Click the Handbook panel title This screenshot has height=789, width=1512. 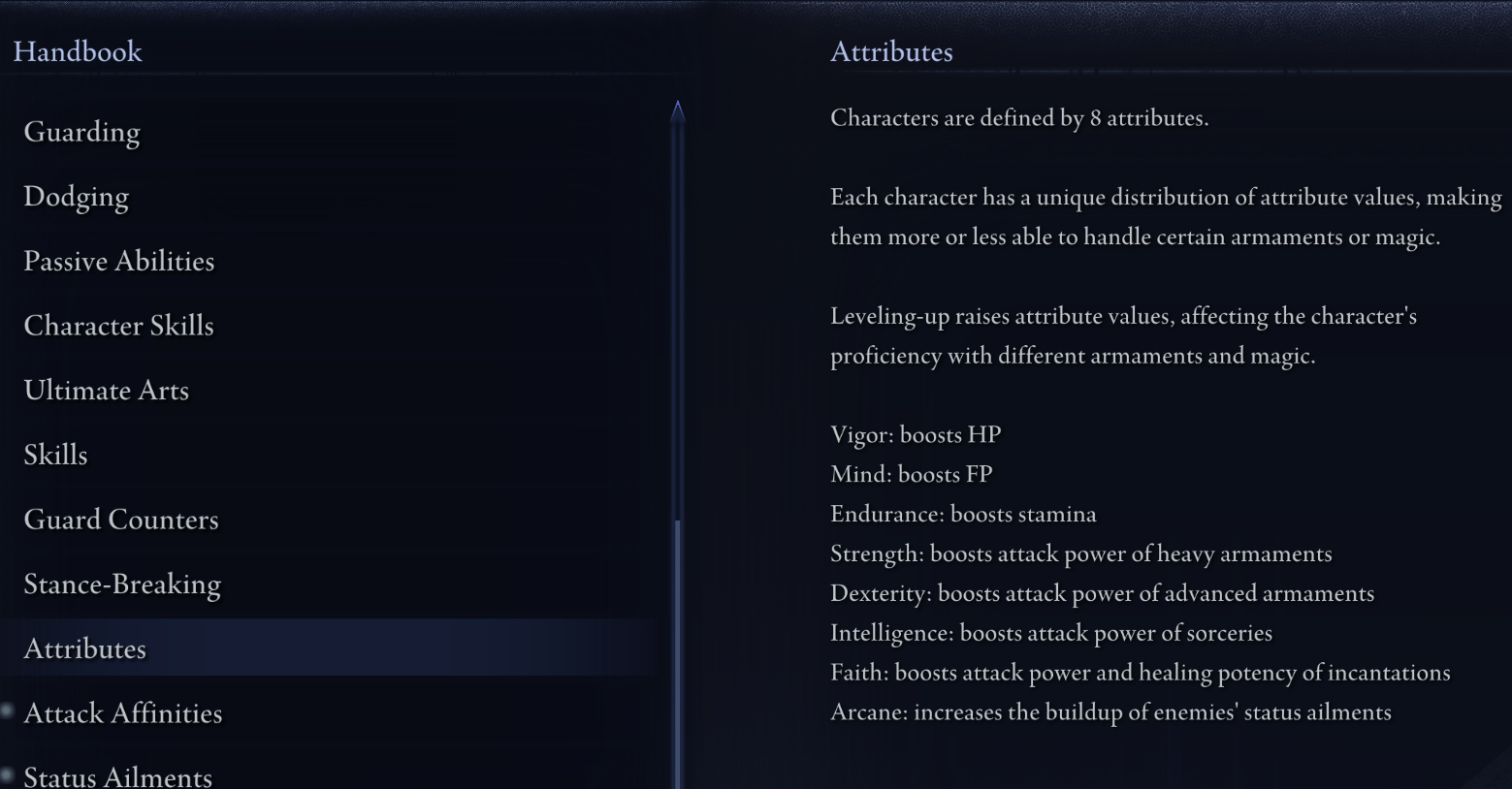78,51
